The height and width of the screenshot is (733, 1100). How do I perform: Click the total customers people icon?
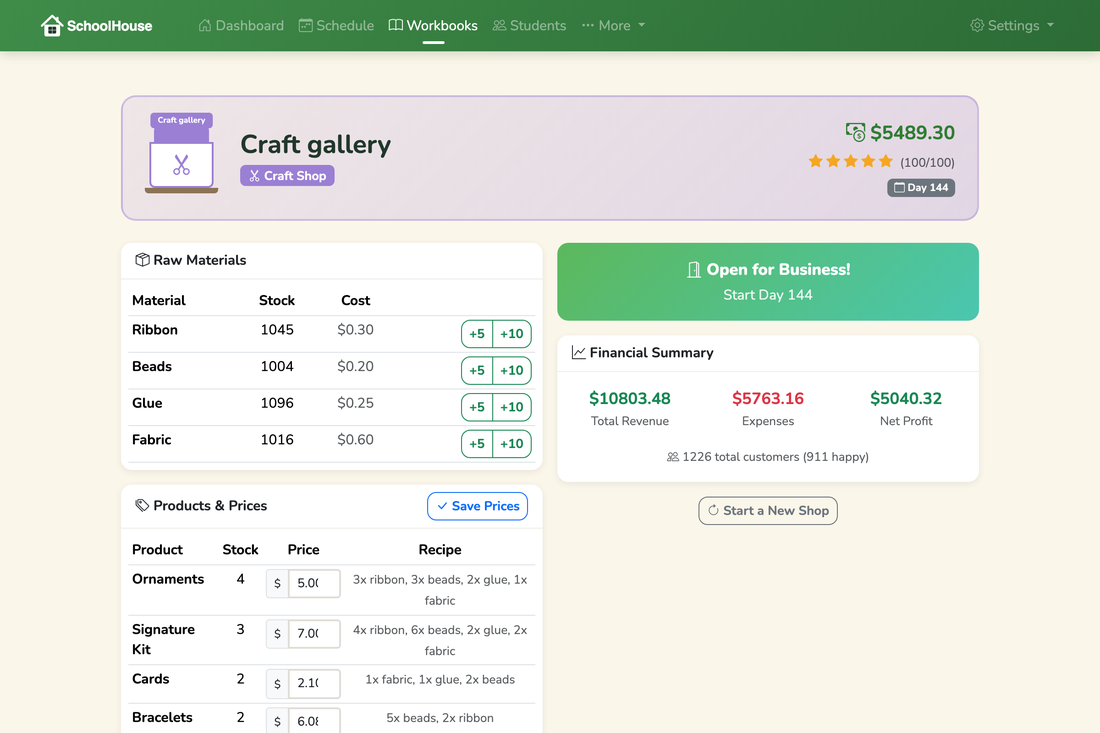coord(673,457)
